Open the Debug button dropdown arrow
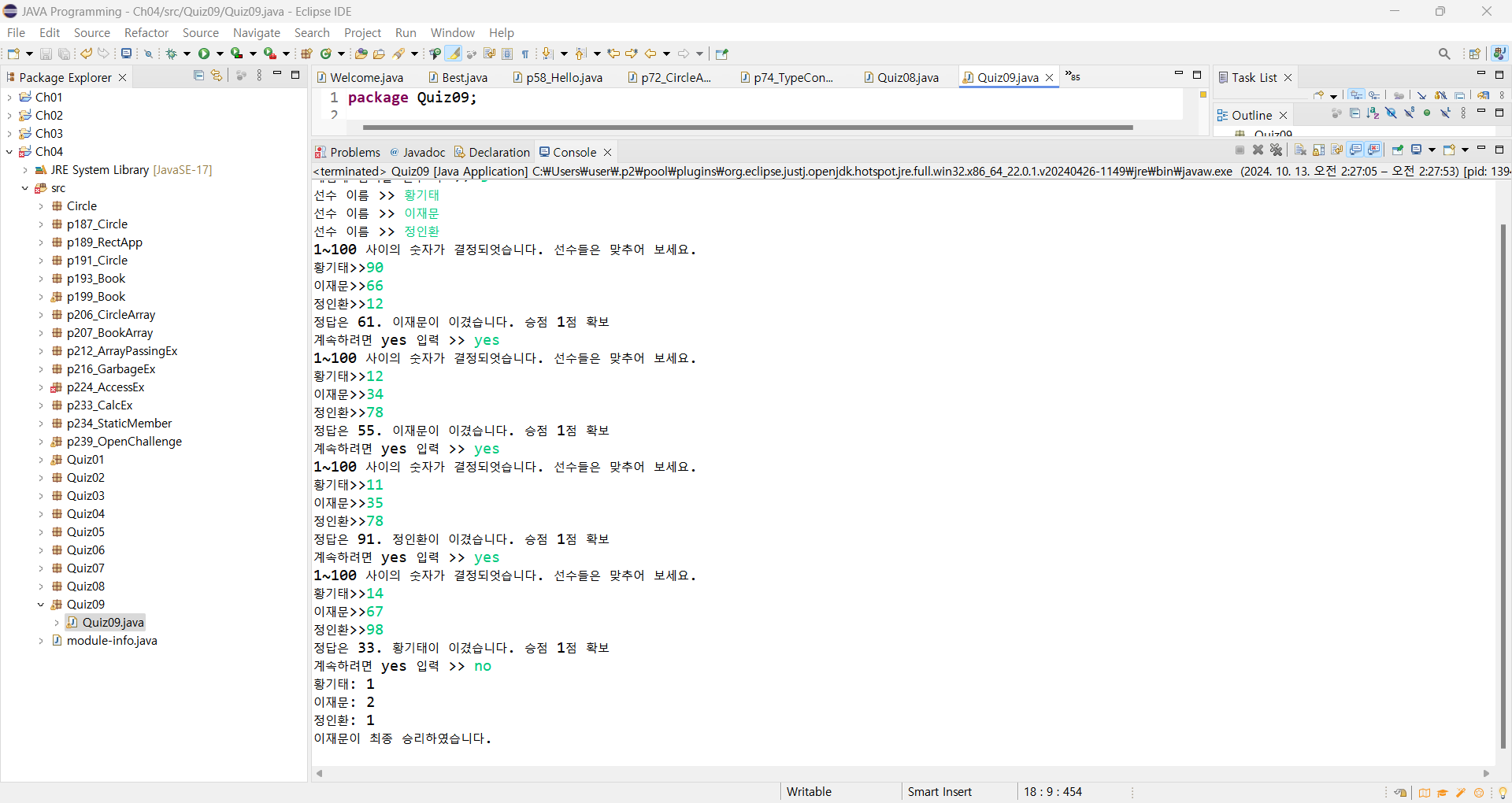 (x=187, y=54)
